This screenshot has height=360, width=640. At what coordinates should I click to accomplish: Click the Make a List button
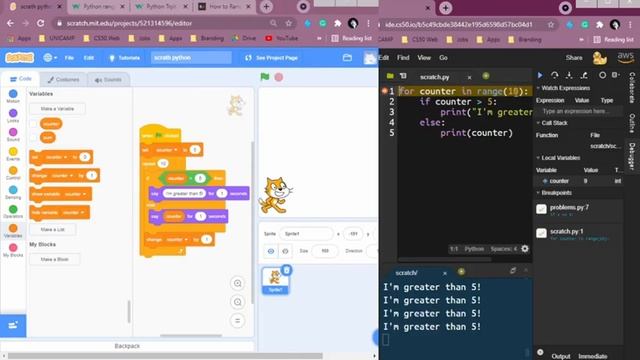click(53, 229)
